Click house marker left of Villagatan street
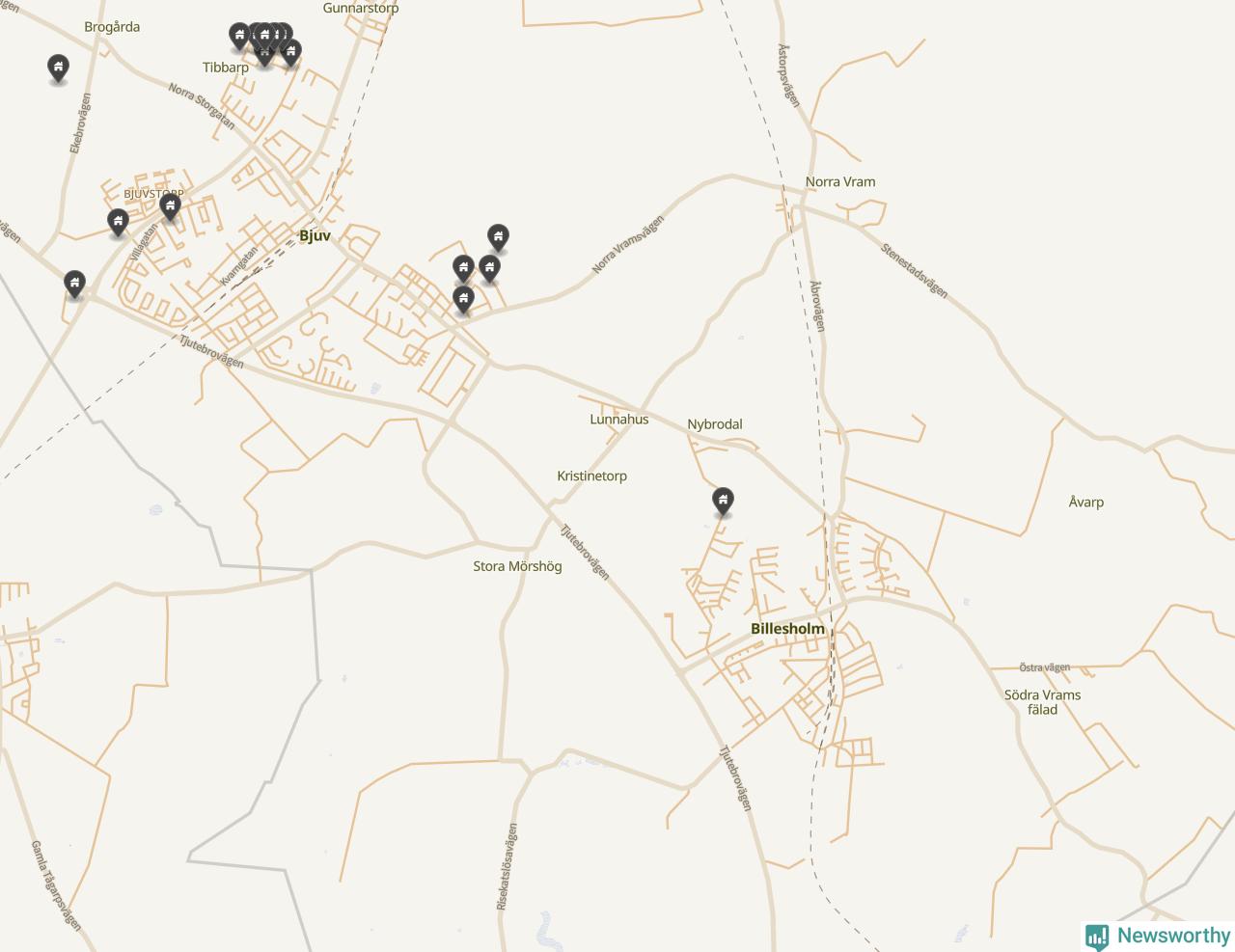This screenshot has height=952, width=1235. (118, 222)
